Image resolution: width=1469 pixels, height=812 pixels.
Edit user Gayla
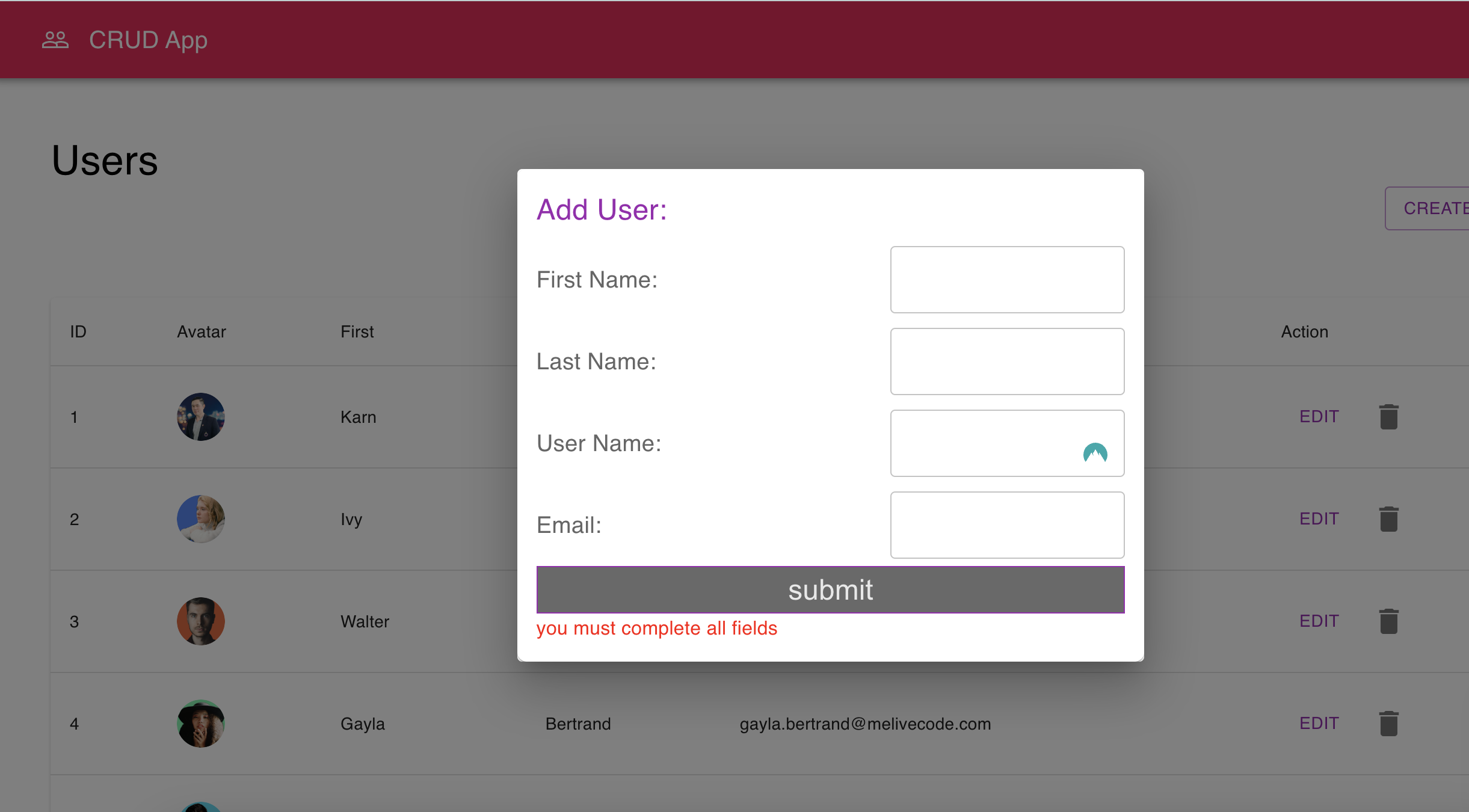coord(1319,724)
